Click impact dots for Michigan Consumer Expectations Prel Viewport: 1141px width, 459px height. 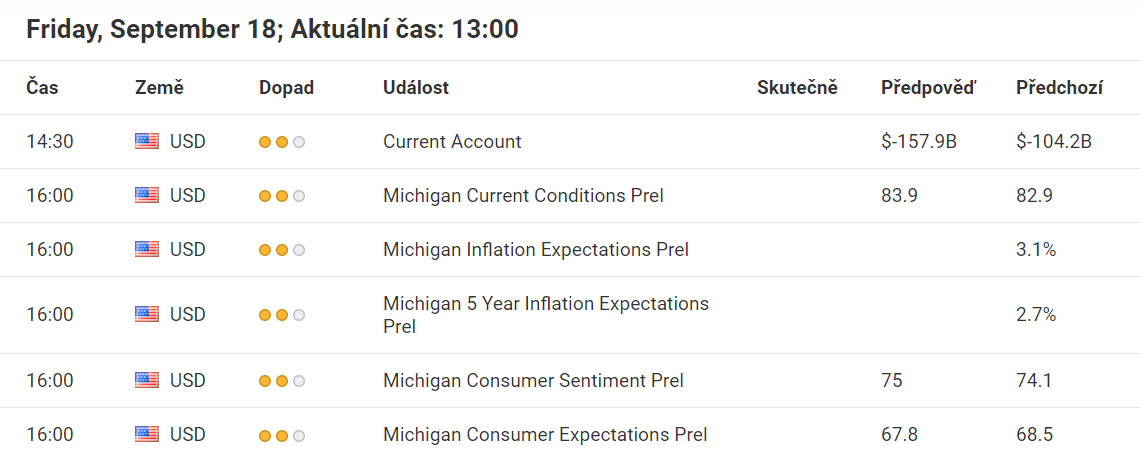coord(282,436)
